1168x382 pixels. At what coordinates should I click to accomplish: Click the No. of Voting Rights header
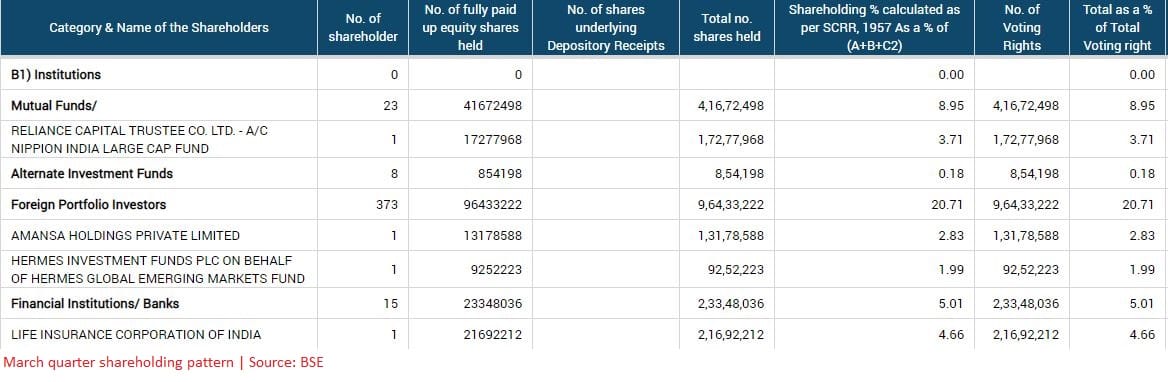1021,28
